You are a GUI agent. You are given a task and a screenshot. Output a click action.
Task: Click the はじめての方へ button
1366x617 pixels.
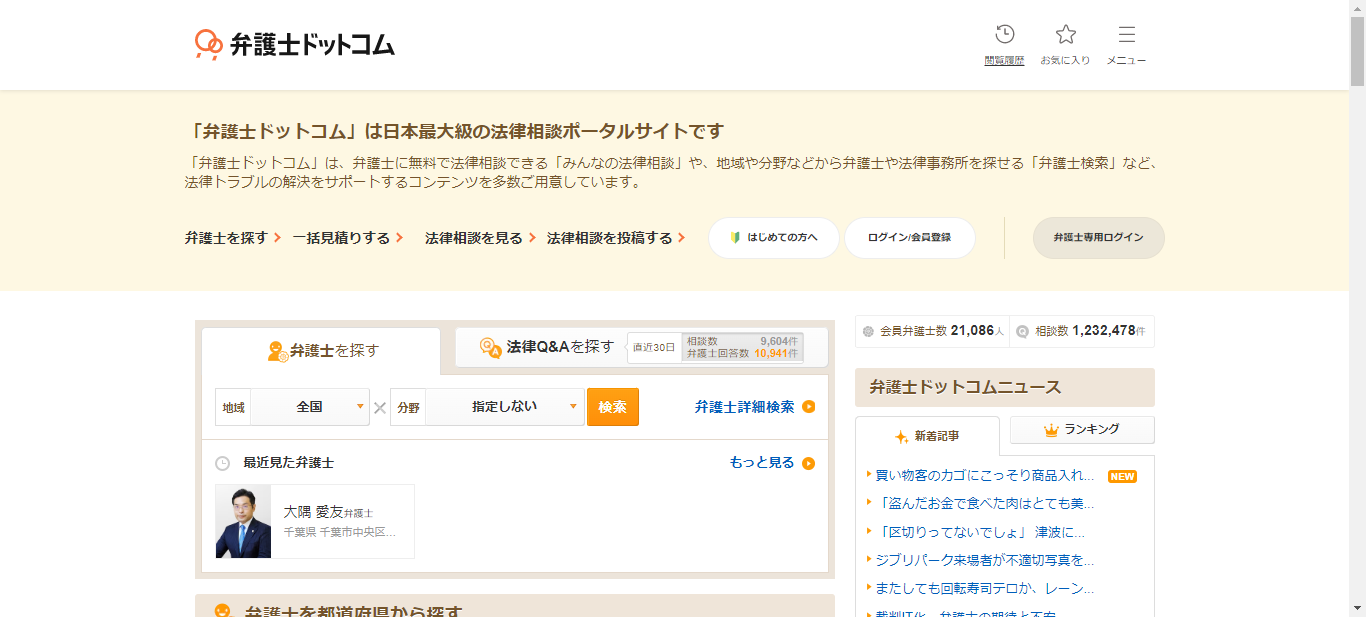(774, 238)
